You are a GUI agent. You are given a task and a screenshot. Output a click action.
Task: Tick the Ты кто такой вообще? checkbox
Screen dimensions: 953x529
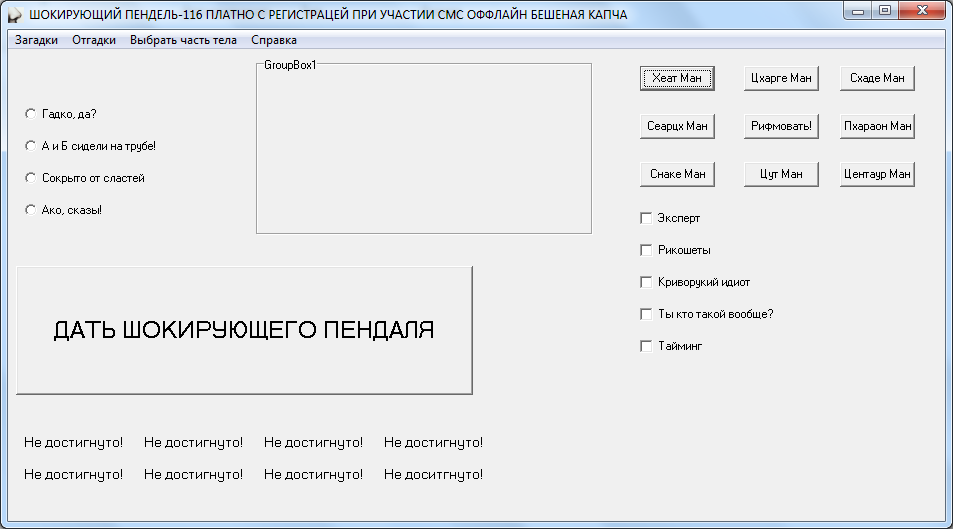(x=646, y=314)
